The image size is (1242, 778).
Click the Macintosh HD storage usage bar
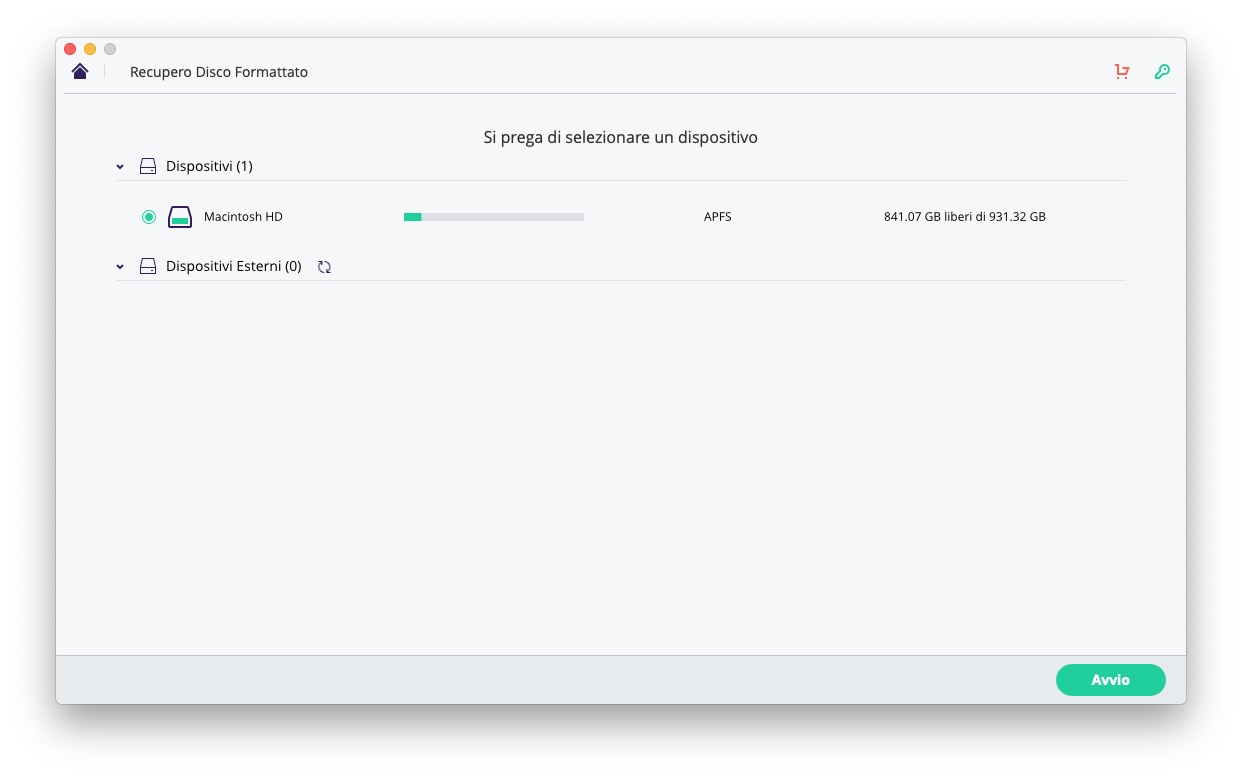point(493,217)
